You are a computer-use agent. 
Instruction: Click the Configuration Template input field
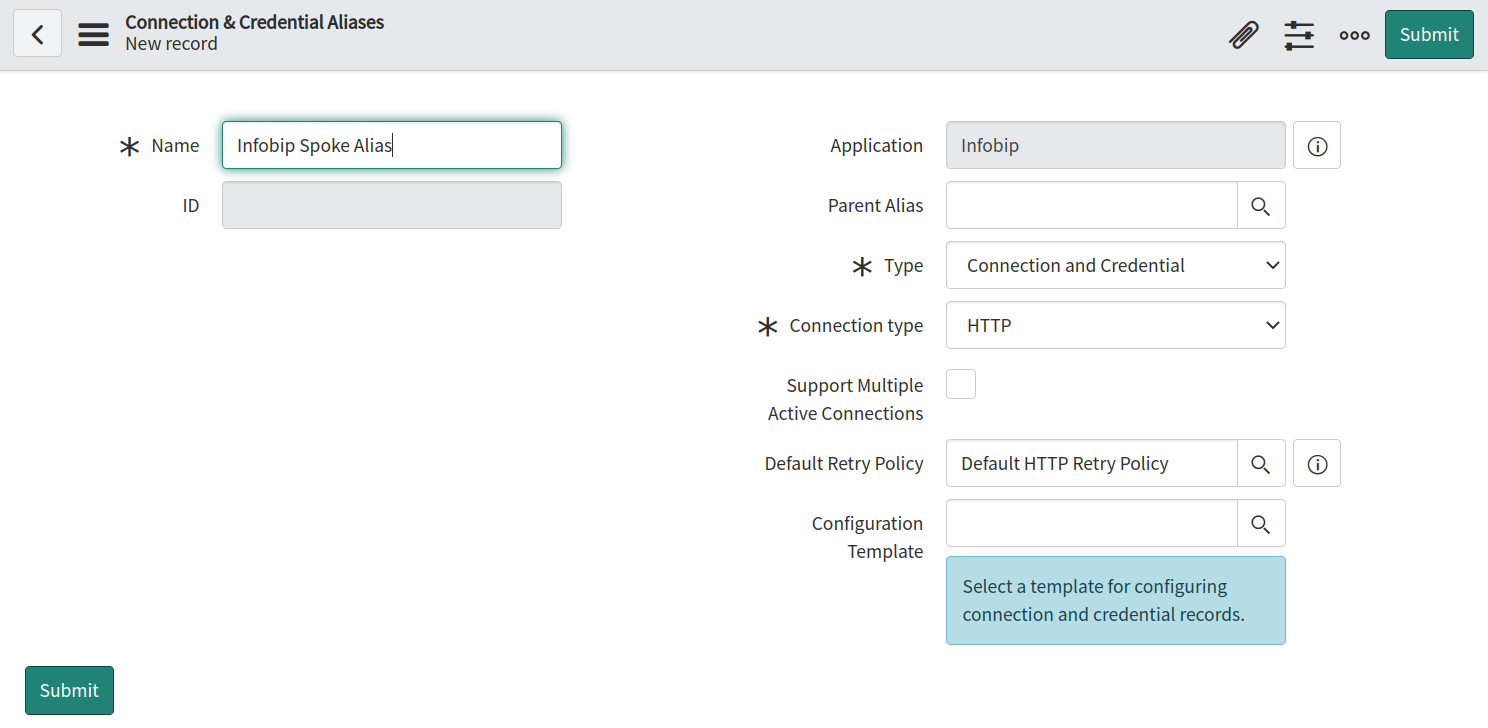1091,524
